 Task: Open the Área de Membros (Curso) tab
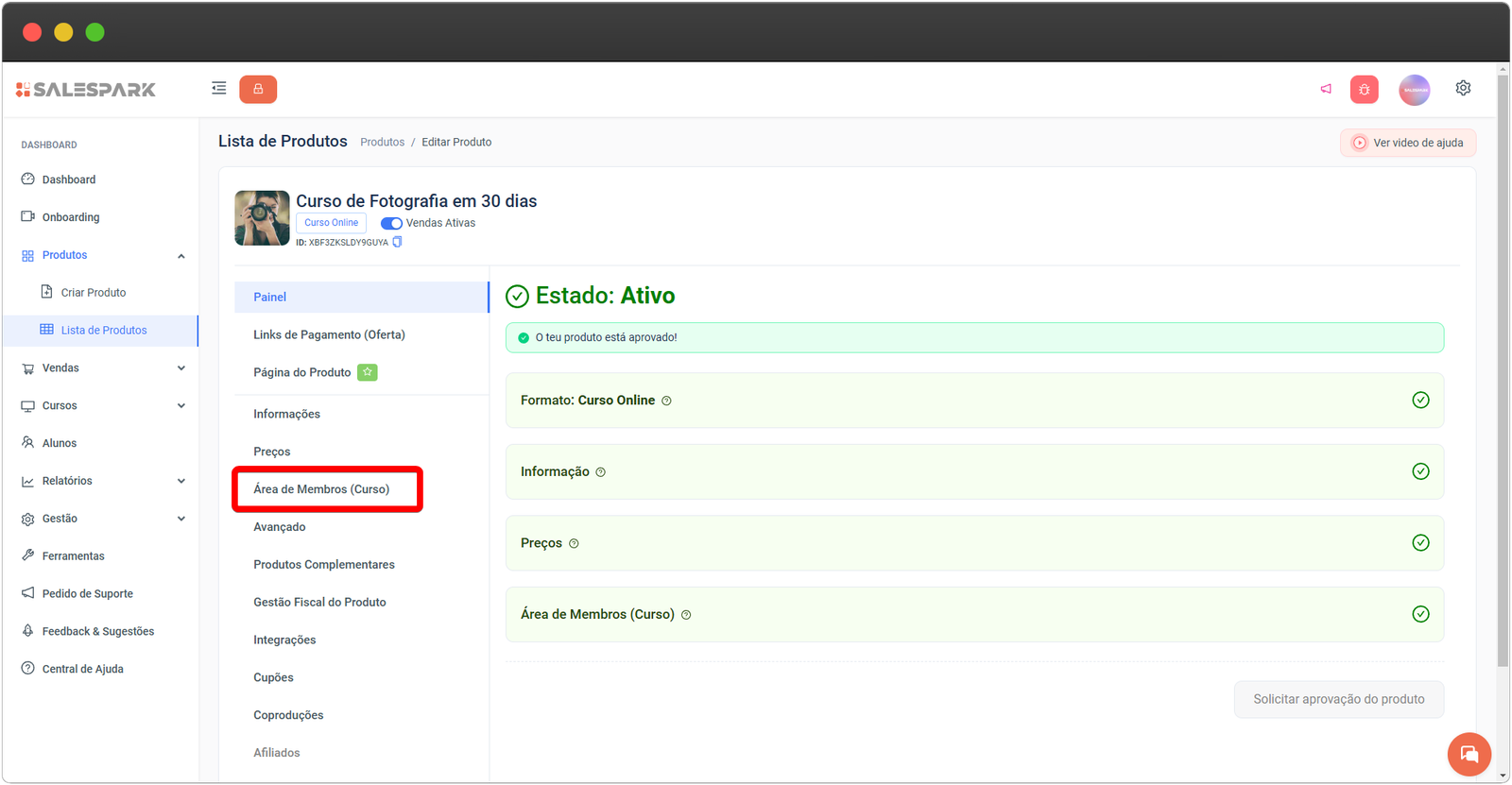[x=321, y=489]
